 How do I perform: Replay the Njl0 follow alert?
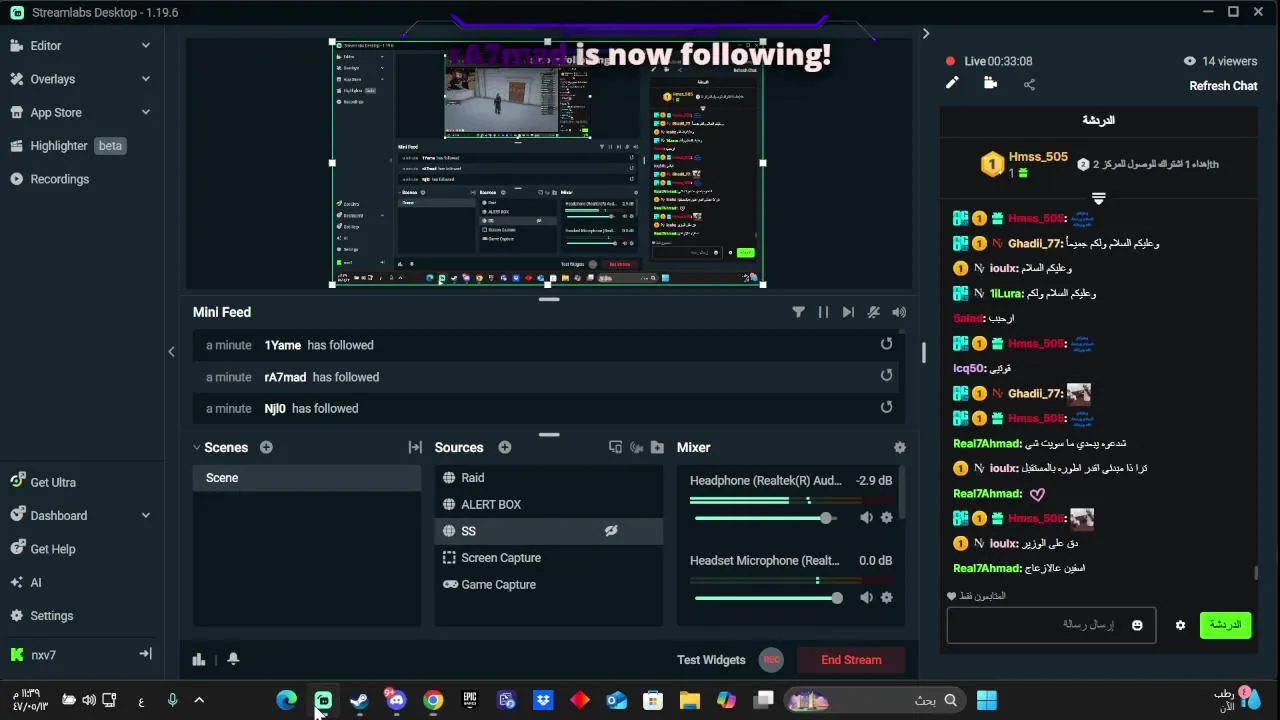[886, 408]
